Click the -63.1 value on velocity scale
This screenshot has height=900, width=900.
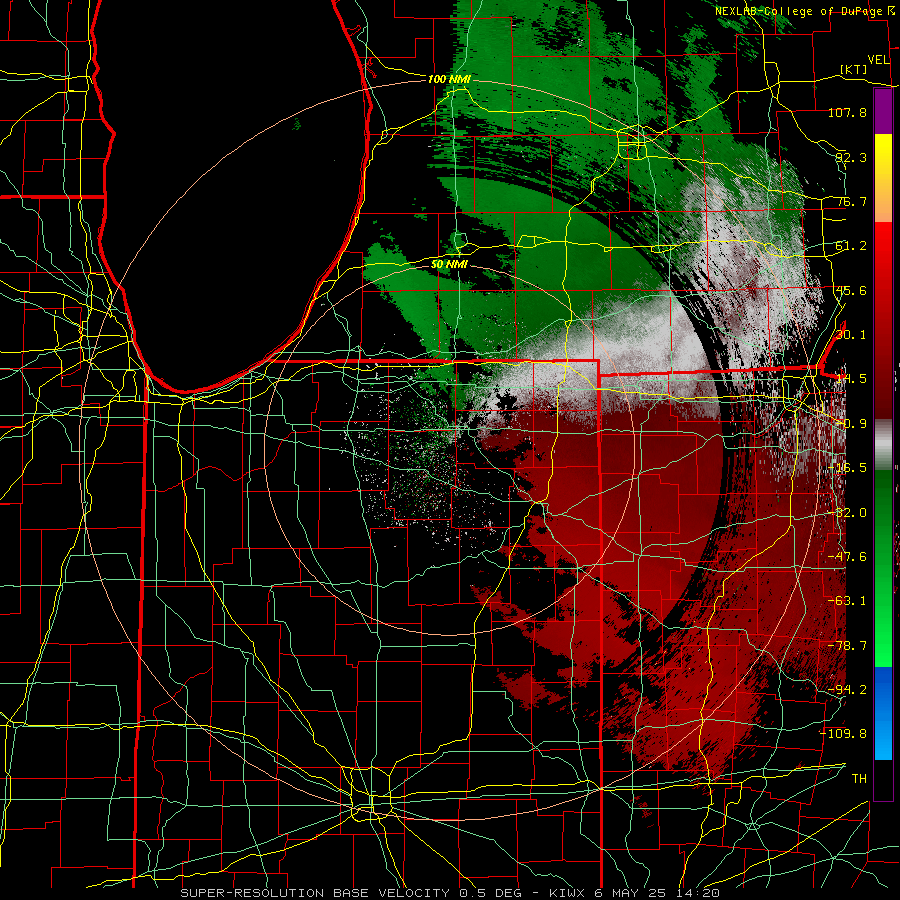847,601
